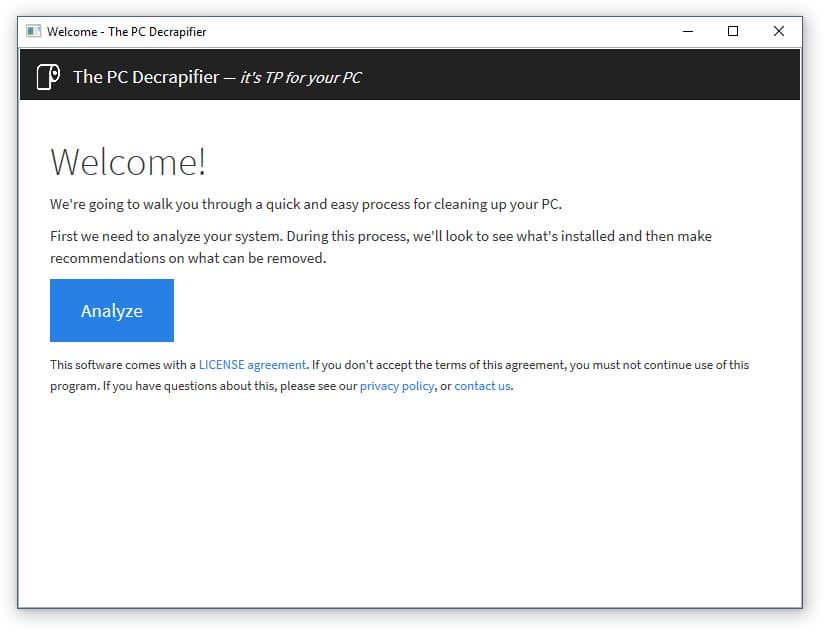Click the app icon in title bar

pos(34,32)
